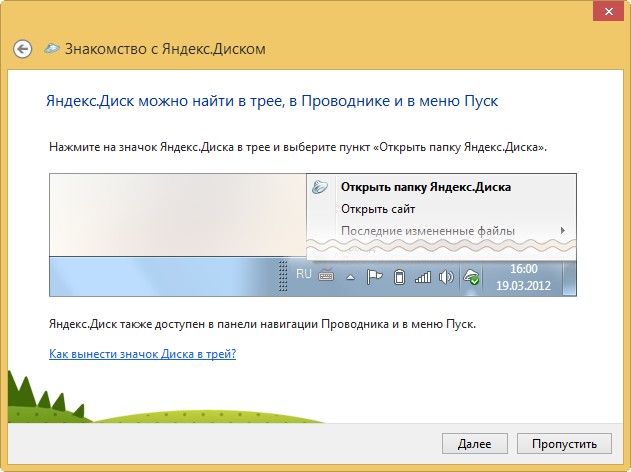The height and width of the screenshot is (472, 631).
Task: Click the instruction text Нажмите на значок
Action: tap(298, 147)
